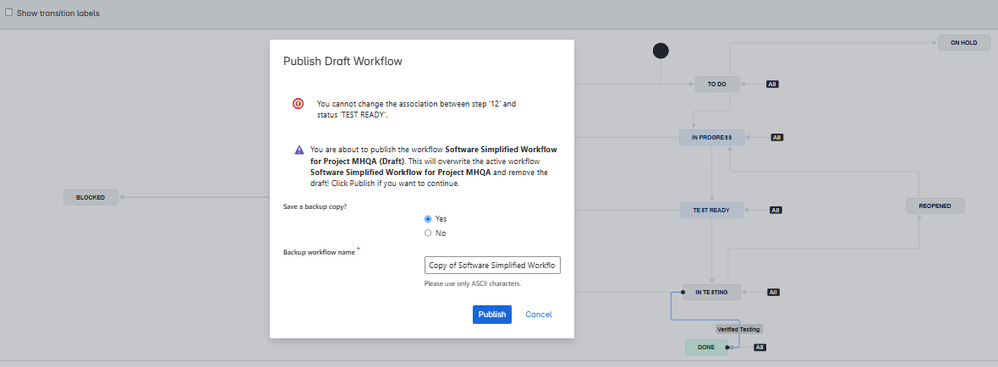The image size is (998, 367).
Task: Select the DONE status node
Action: pos(706,347)
